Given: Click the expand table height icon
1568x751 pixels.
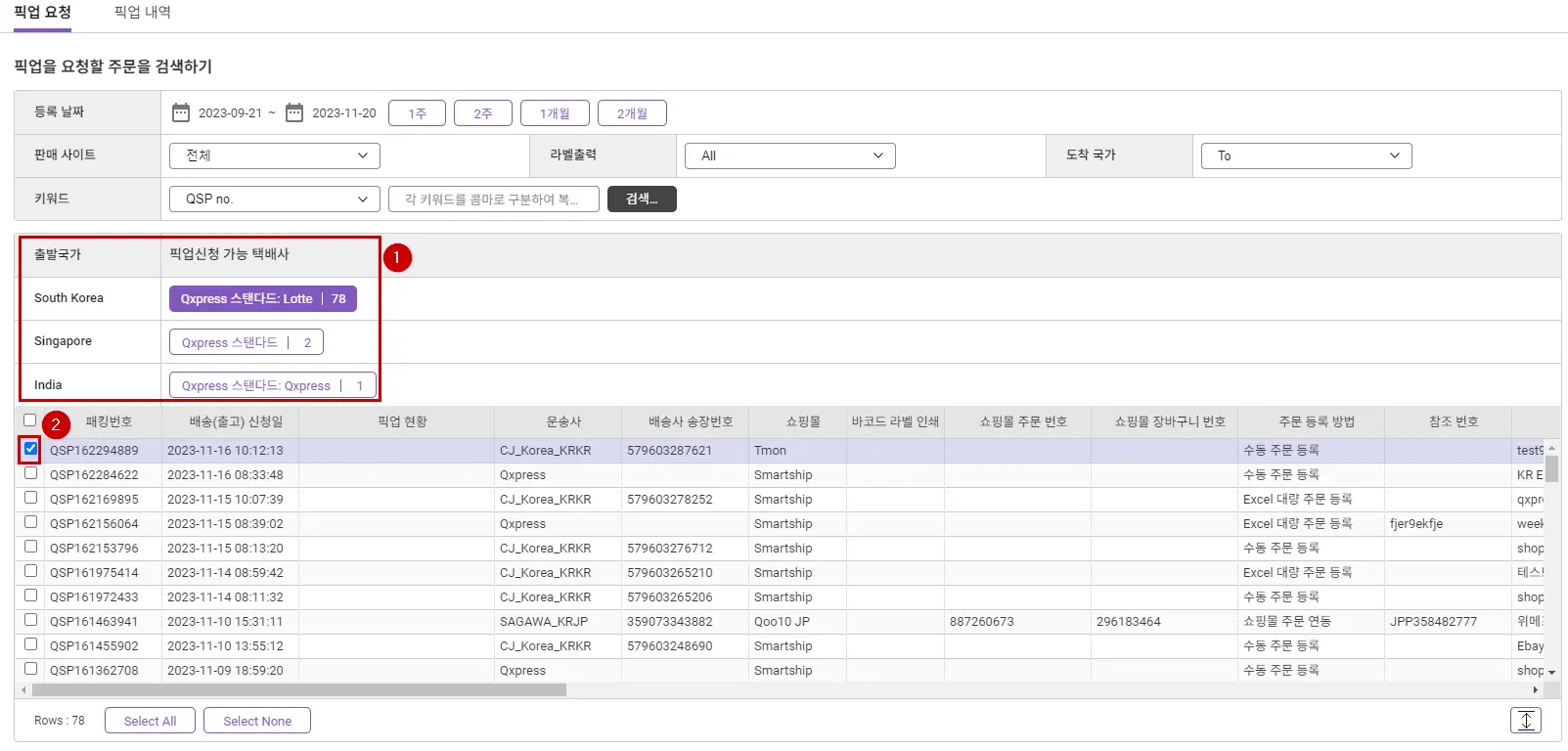Looking at the screenshot, I should pyautogui.click(x=1525, y=721).
